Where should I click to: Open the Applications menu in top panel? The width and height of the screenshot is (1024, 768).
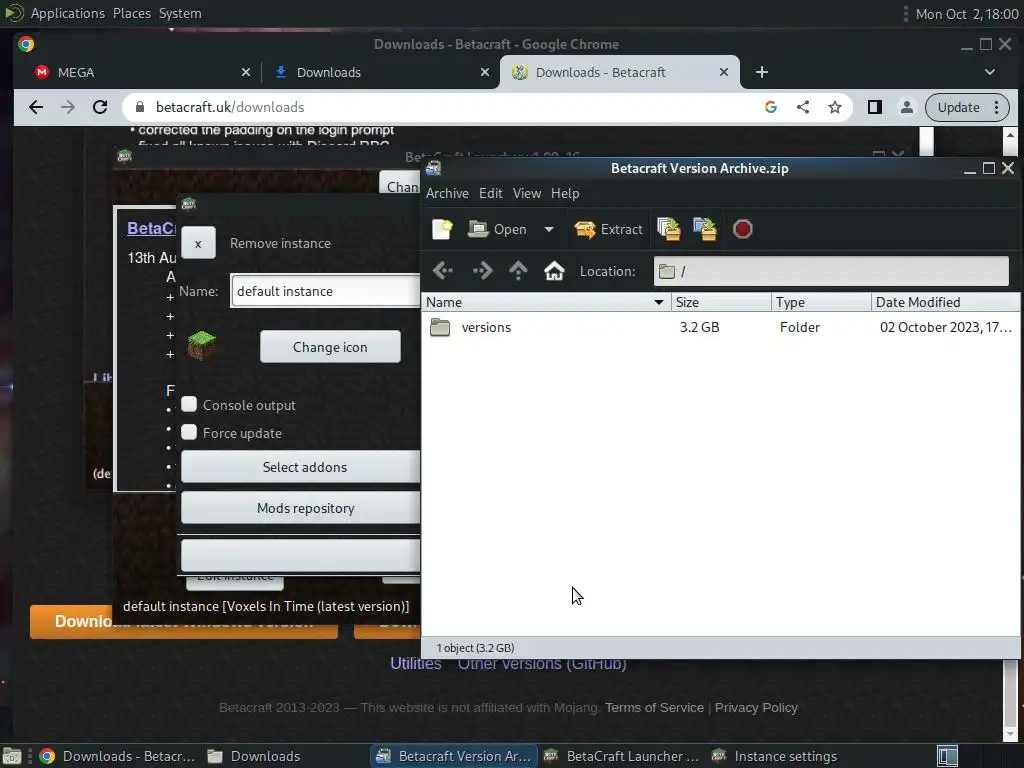[67, 13]
